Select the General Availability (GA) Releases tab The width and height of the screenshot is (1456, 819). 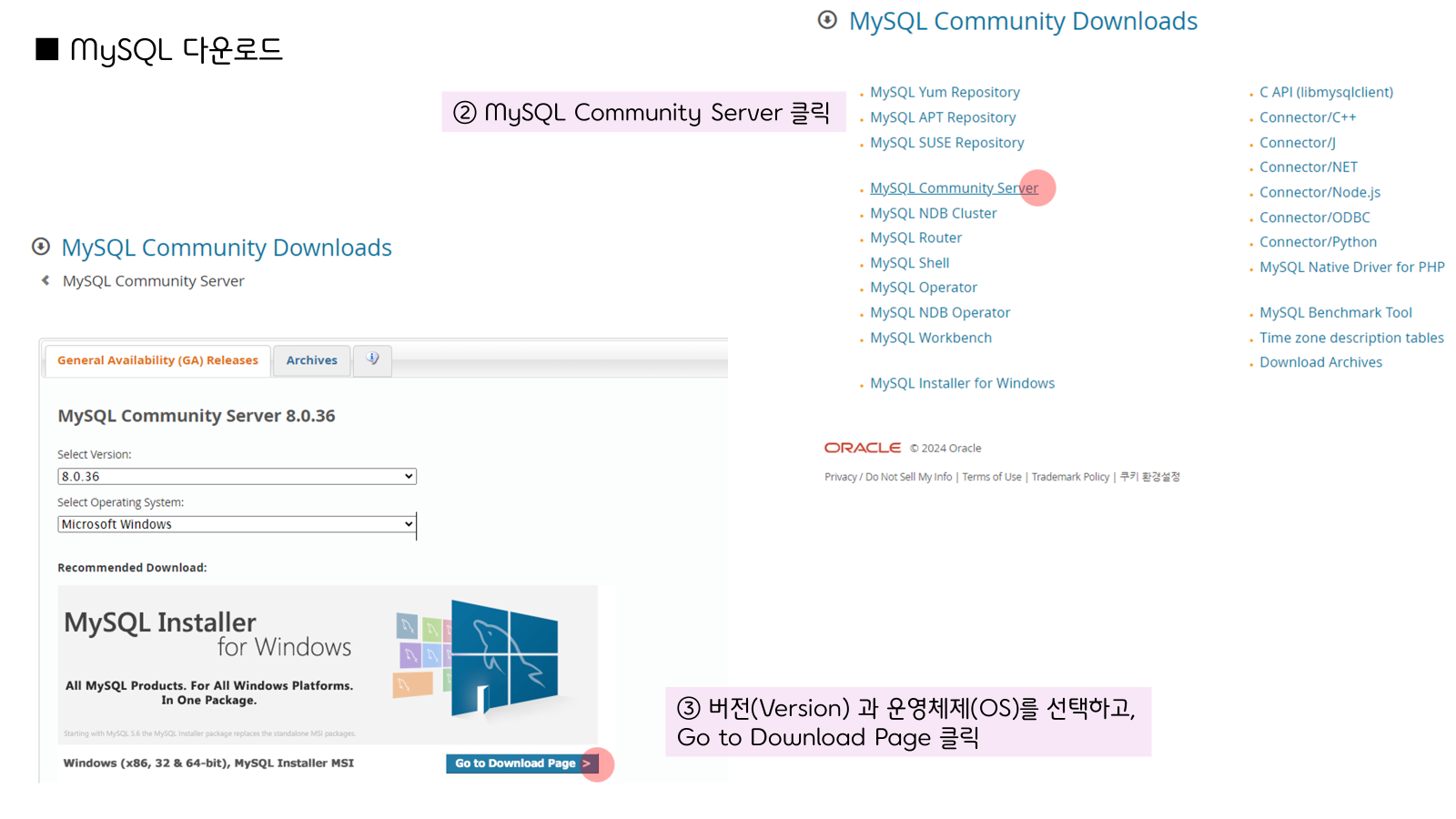[157, 360]
